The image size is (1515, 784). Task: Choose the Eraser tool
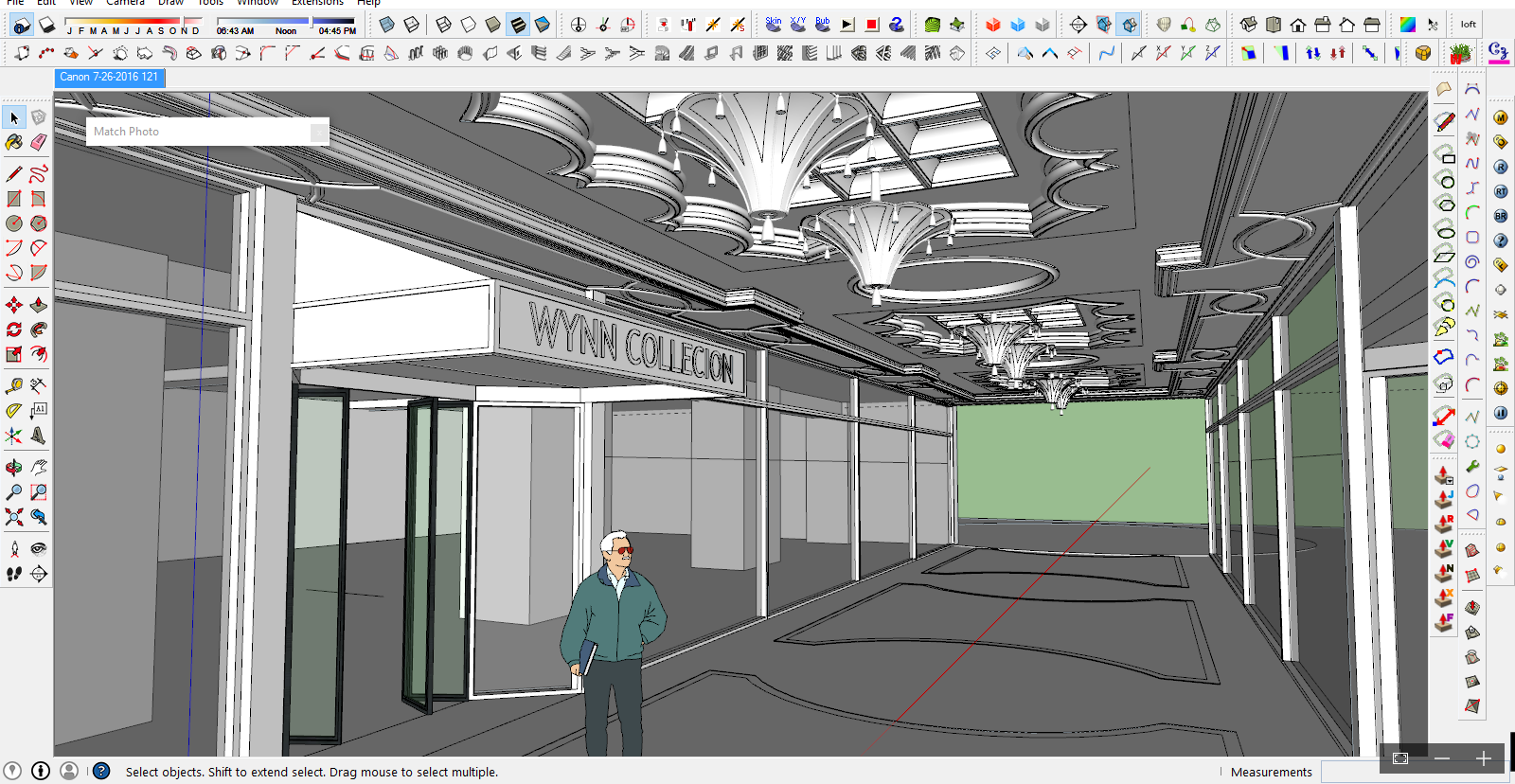[38, 142]
